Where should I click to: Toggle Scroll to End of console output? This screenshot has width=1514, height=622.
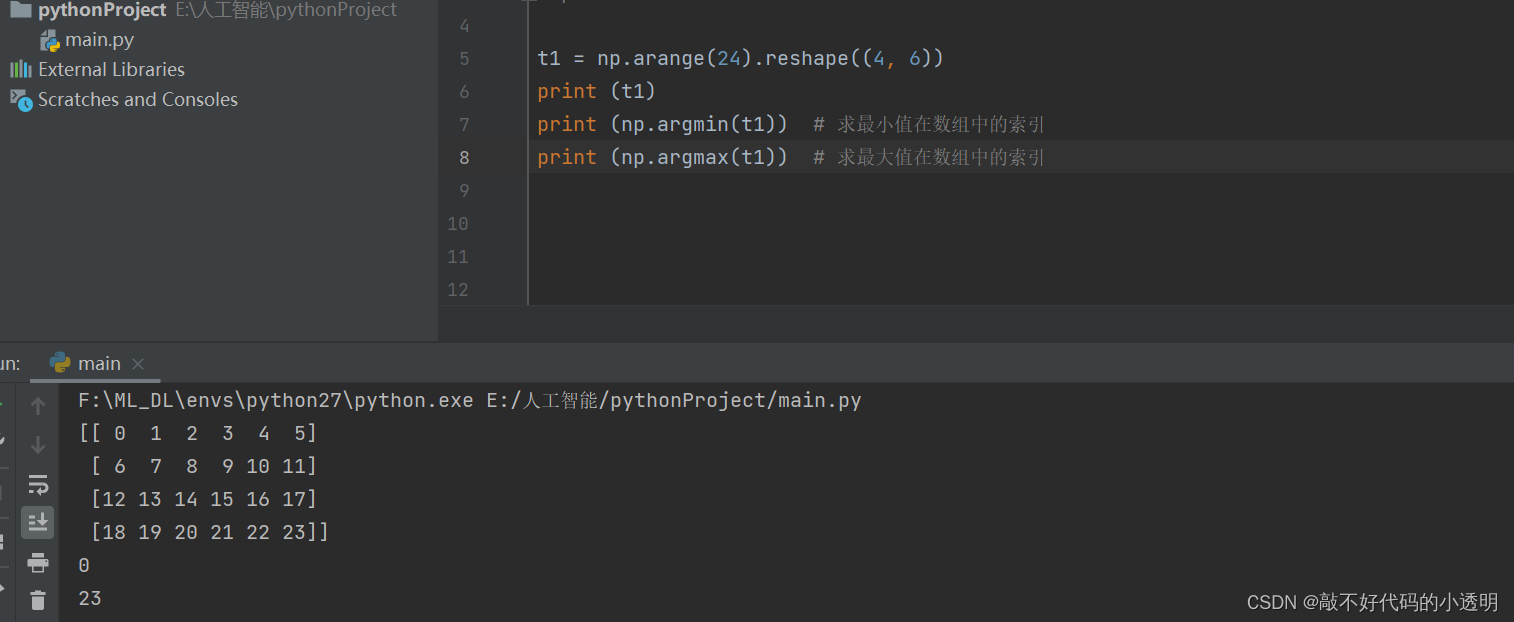[38, 521]
